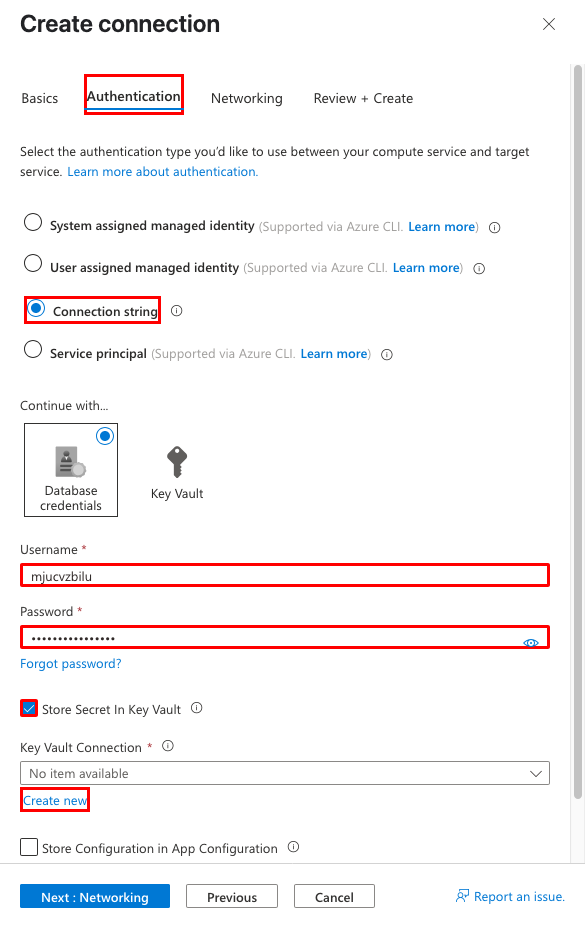Click info icon beside Store Configuration in App Configuration

pos(293,847)
